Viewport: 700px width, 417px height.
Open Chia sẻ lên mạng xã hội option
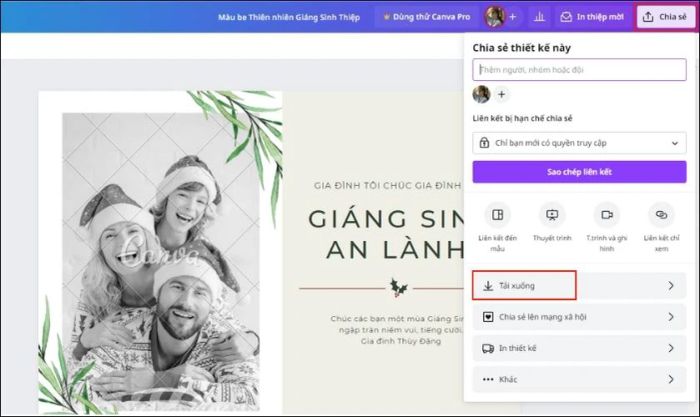pos(579,317)
